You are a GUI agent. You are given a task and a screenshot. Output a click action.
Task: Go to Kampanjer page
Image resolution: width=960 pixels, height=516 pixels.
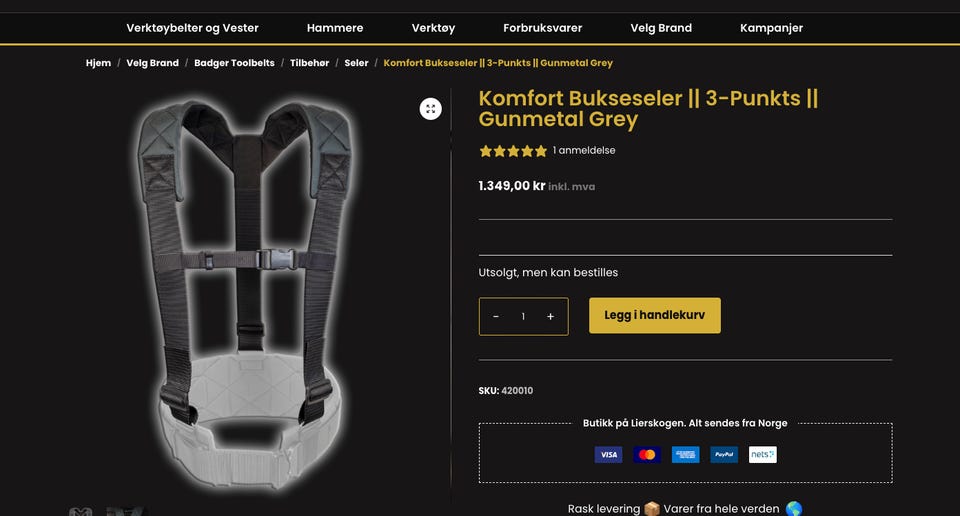771,28
